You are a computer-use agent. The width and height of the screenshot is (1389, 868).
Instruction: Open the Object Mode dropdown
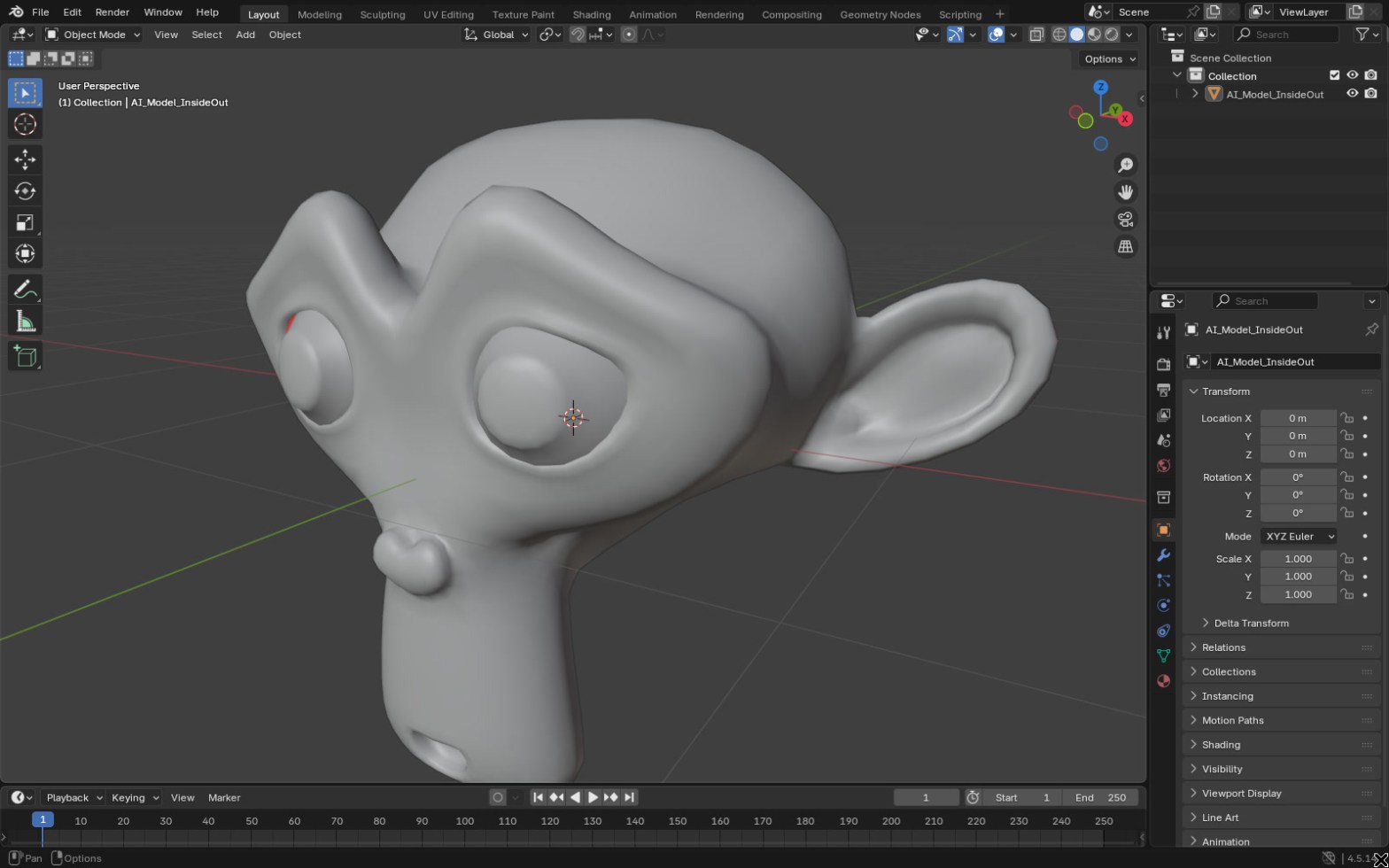click(x=93, y=35)
